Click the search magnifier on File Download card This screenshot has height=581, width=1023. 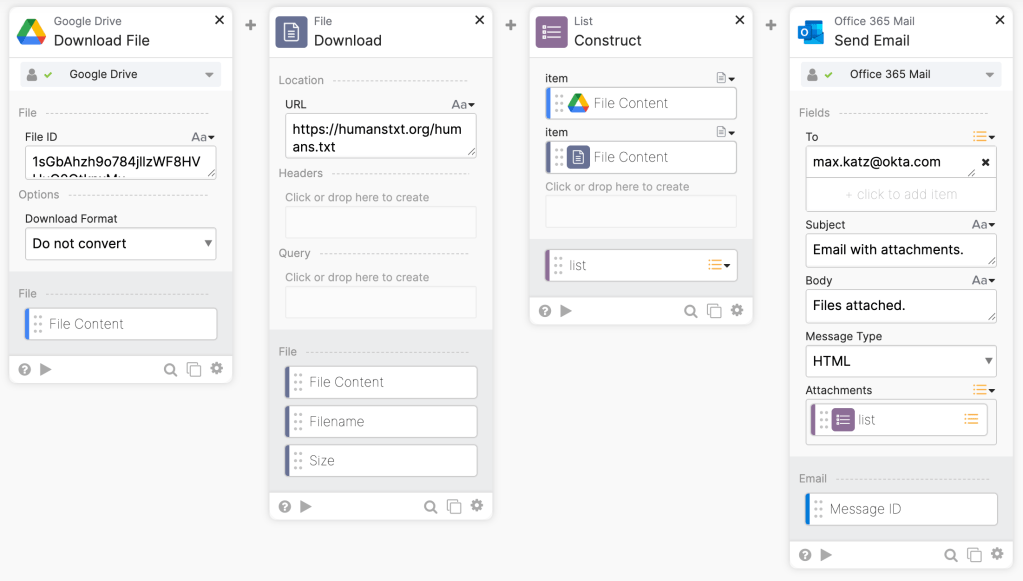click(430, 506)
